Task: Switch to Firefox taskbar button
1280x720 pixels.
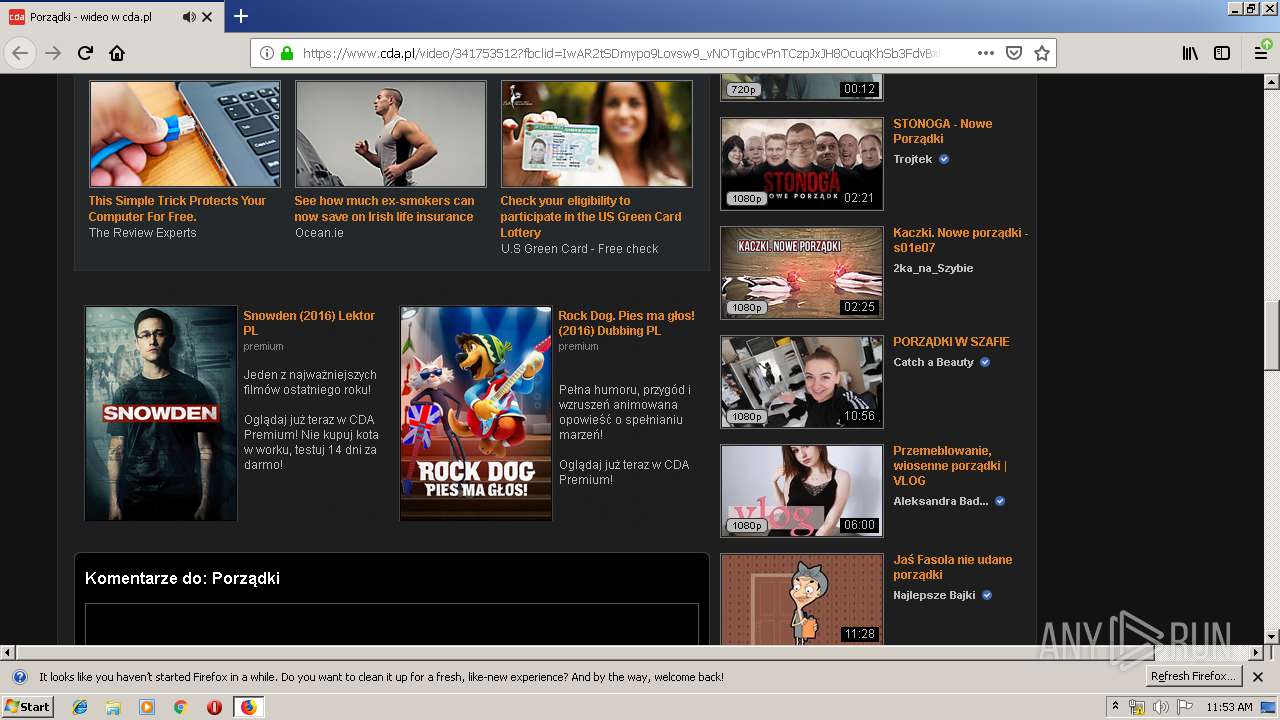Action: pos(248,707)
